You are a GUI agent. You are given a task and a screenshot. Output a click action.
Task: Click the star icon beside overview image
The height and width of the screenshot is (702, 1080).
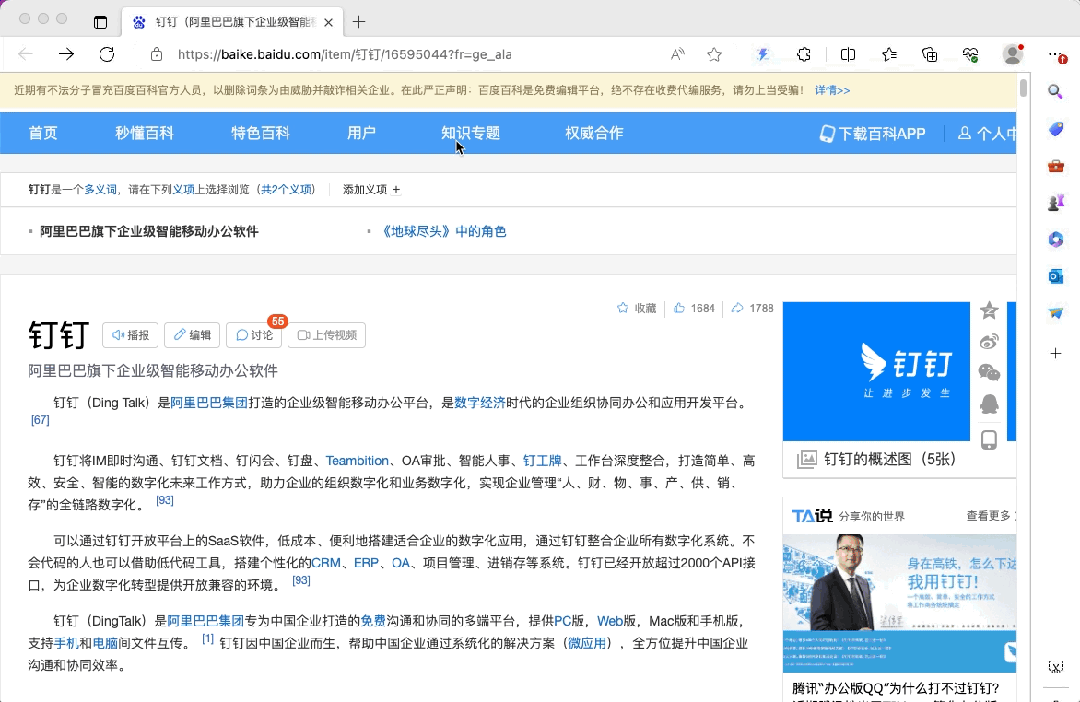(989, 311)
